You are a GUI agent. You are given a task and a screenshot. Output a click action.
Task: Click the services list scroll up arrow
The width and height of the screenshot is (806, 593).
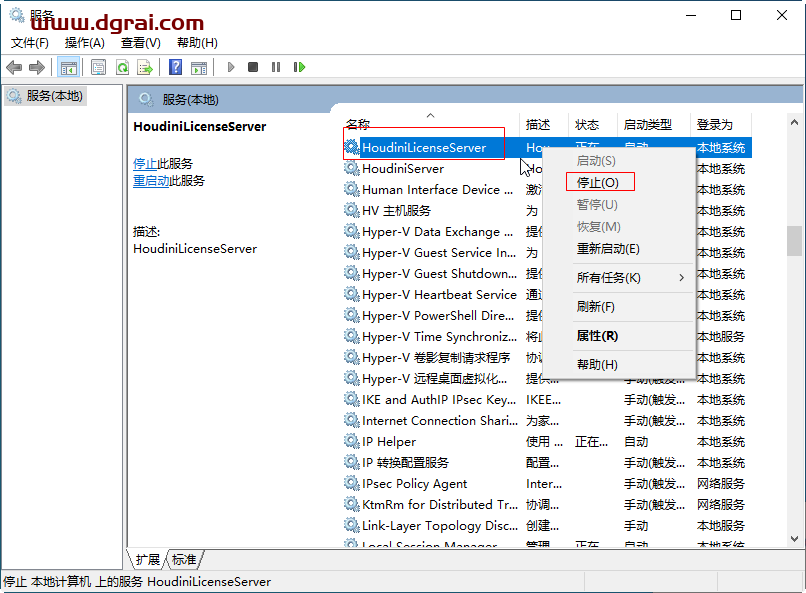pos(794,122)
